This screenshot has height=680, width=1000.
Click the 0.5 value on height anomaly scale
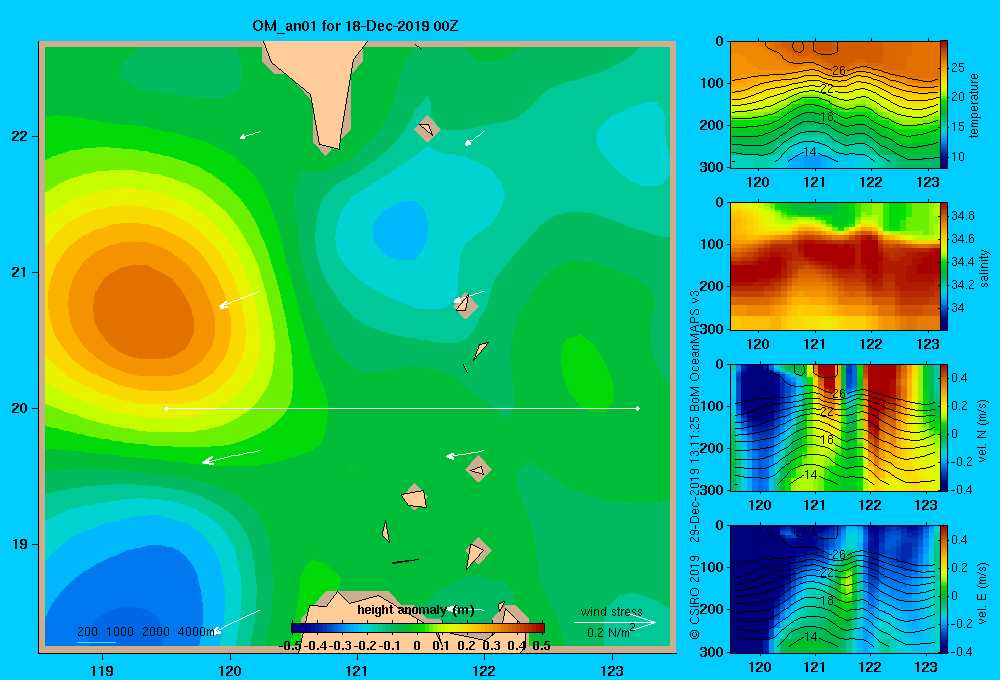click(x=541, y=646)
